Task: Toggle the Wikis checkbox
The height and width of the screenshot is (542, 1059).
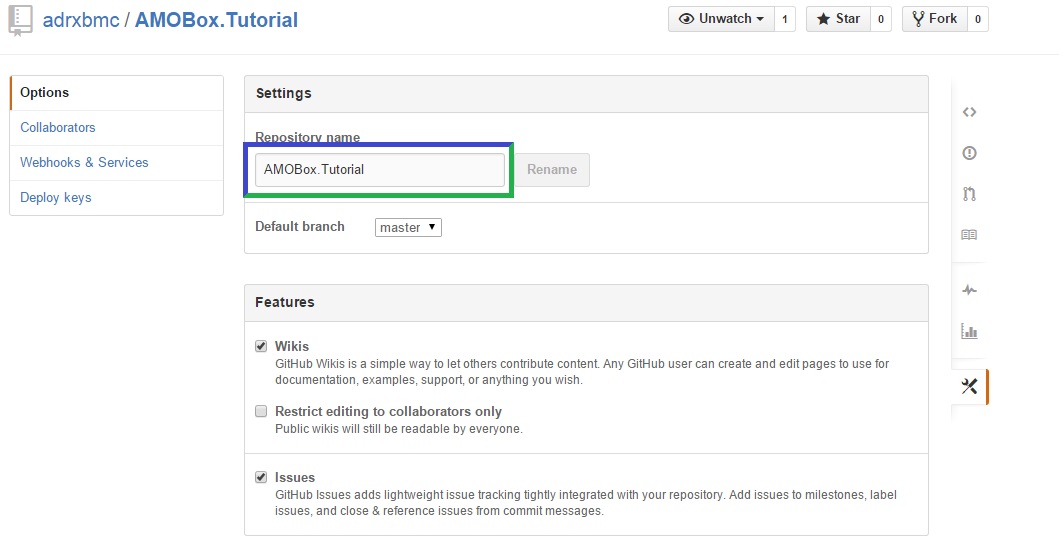Action: [261, 346]
